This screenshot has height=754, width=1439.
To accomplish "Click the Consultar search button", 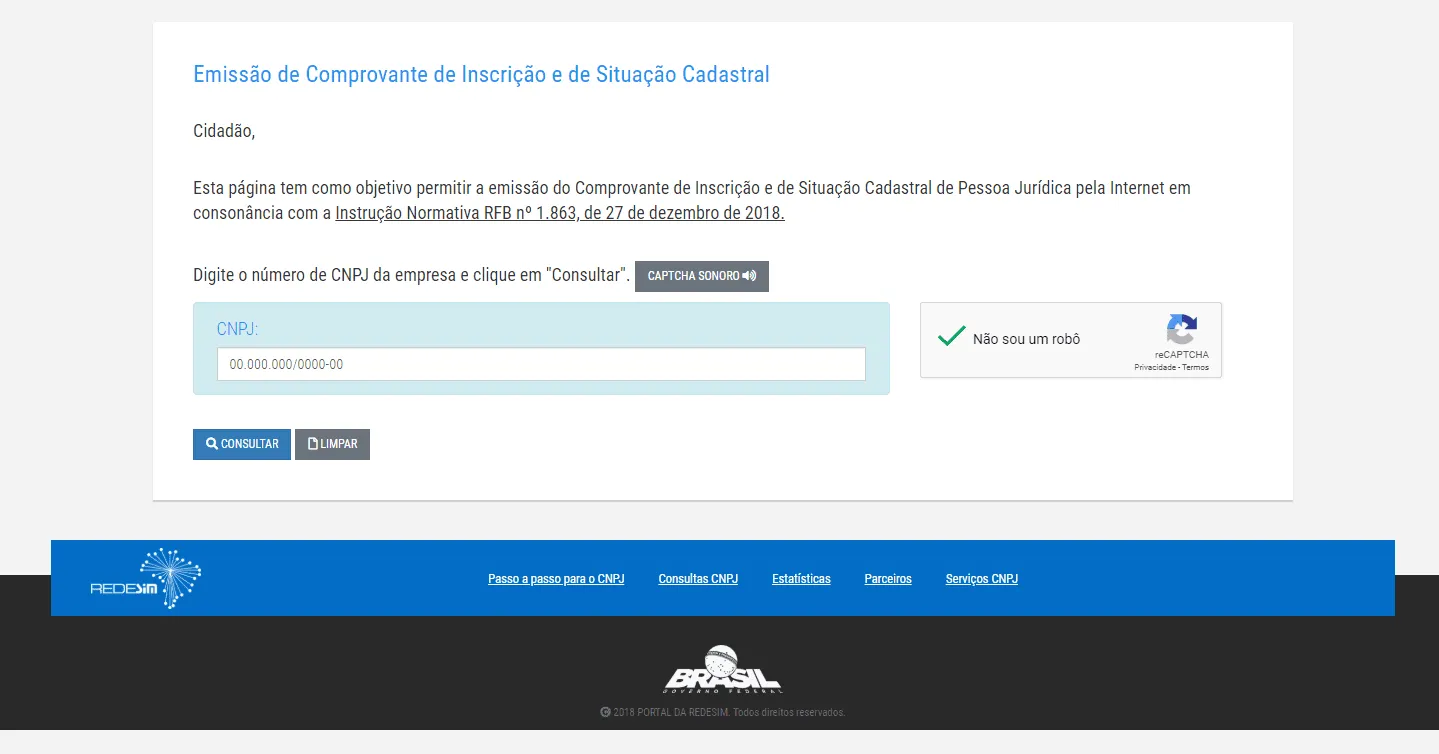I will tap(242, 444).
